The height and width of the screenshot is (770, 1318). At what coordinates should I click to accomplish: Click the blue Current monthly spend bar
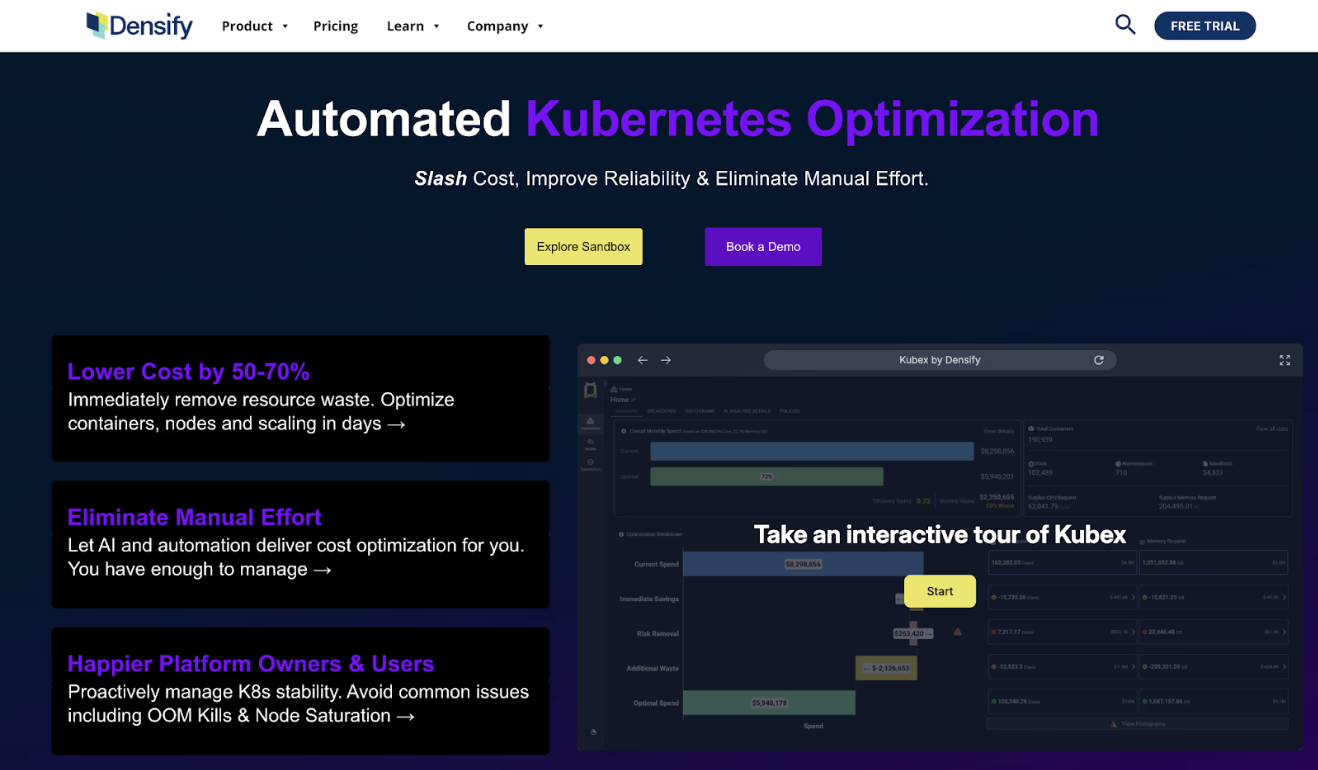pos(812,451)
